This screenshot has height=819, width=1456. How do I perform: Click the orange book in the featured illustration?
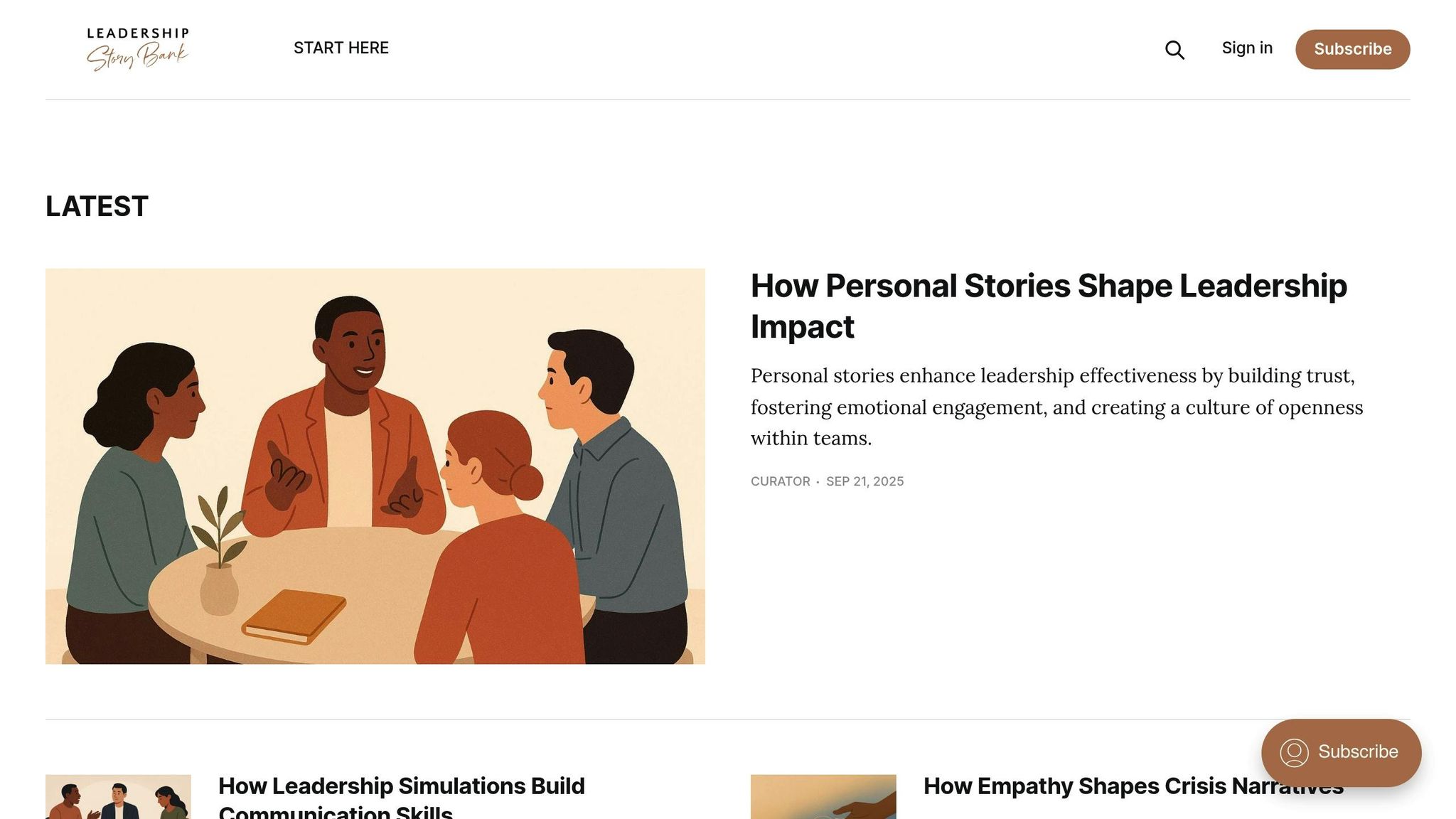pyautogui.click(x=294, y=616)
